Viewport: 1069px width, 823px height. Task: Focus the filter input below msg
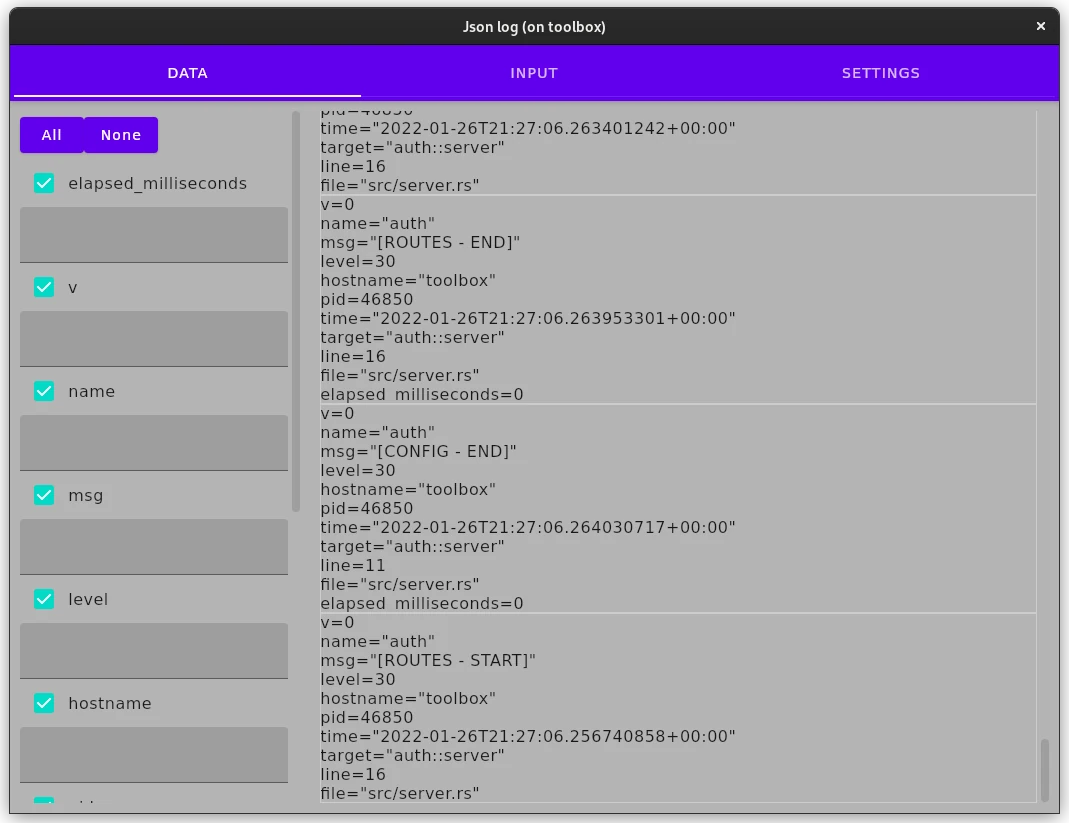(154, 546)
